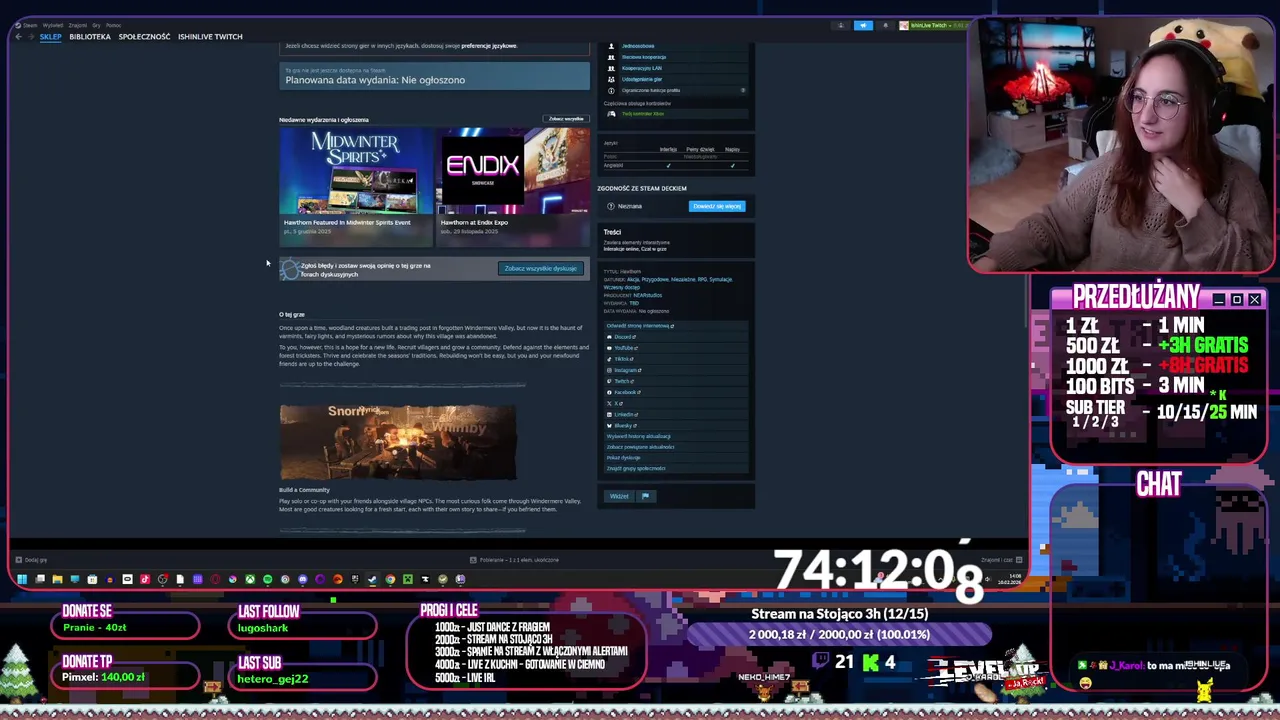Click the Udostępnianie gier feature link
The height and width of the screenshot is (720, 1280).
click(x=642, y=79)
